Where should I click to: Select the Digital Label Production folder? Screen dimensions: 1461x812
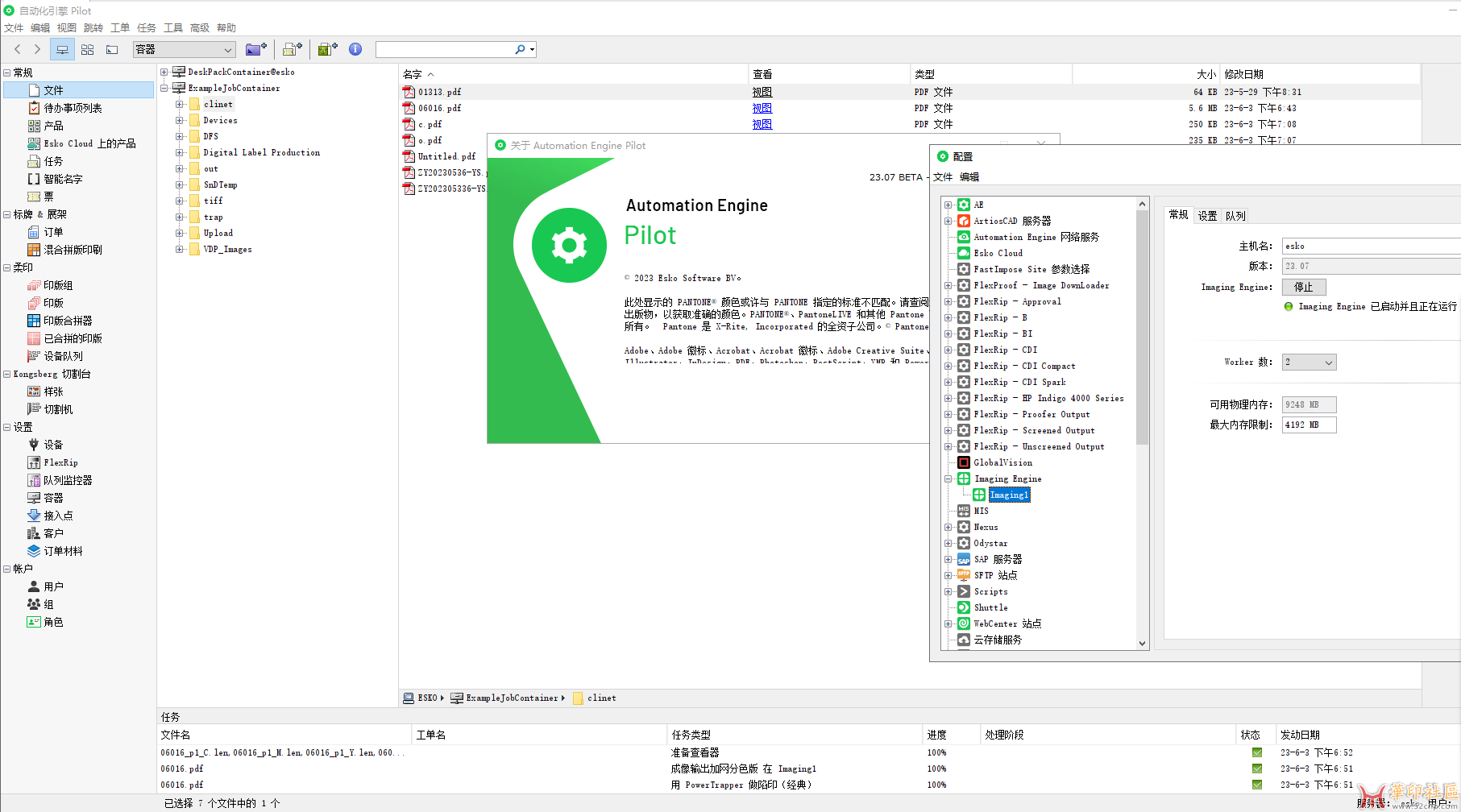point(261,152)
